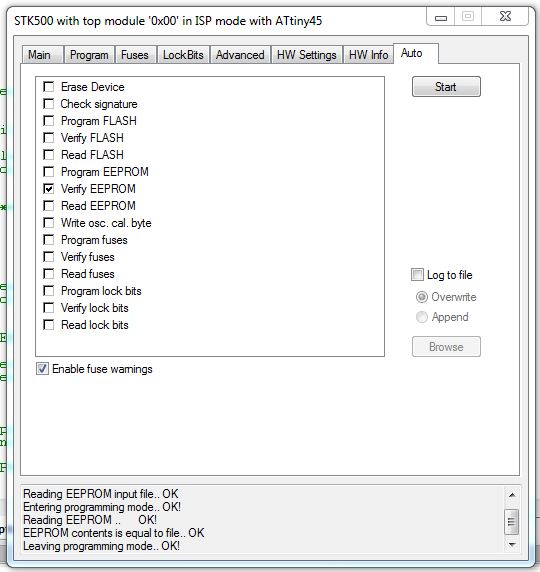Click the Start button

pos(446,87)
